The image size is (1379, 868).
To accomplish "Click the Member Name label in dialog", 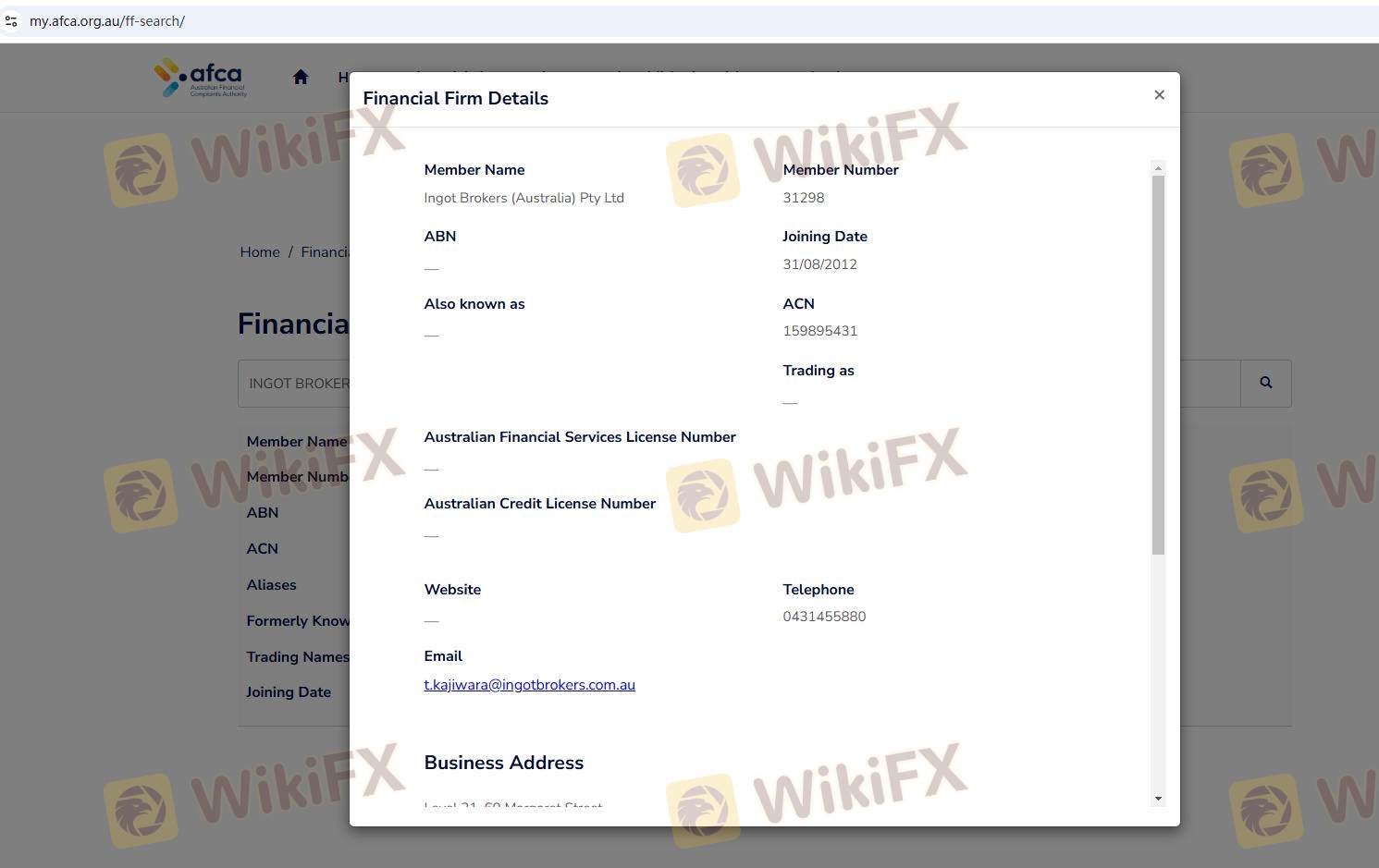I will [474, 170].
